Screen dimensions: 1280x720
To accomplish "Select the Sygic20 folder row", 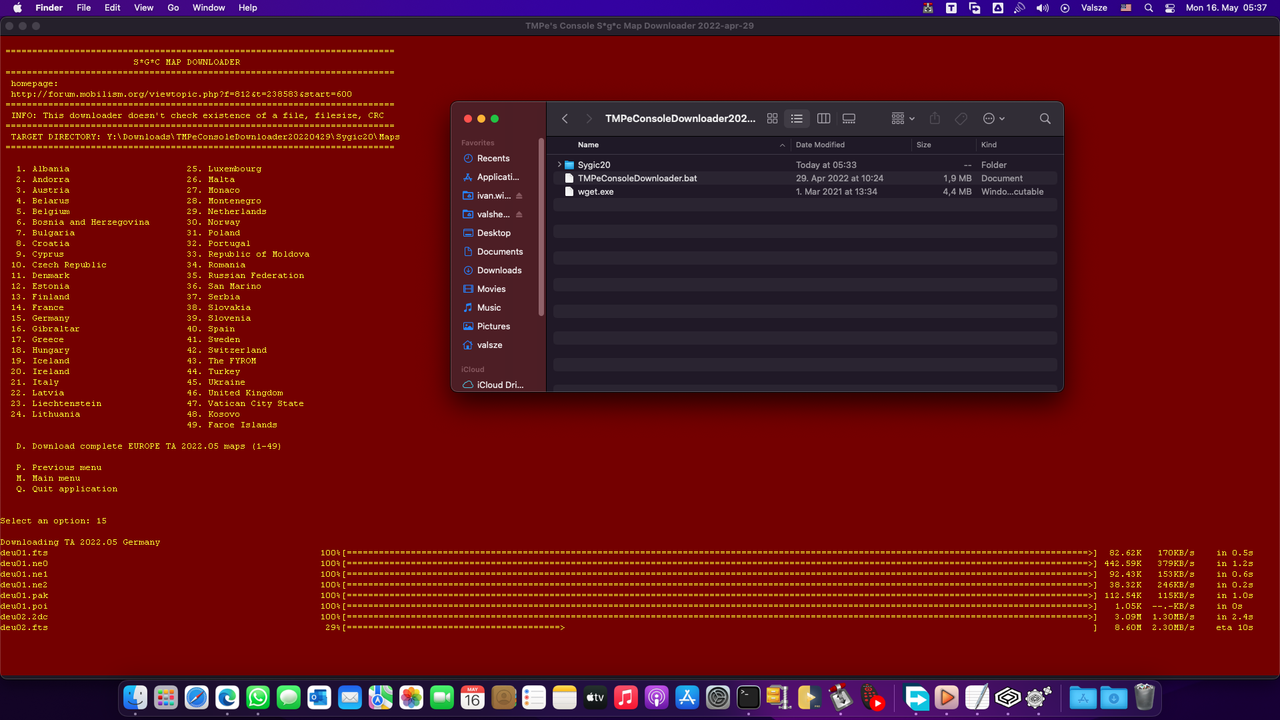I will coord(803,165).
